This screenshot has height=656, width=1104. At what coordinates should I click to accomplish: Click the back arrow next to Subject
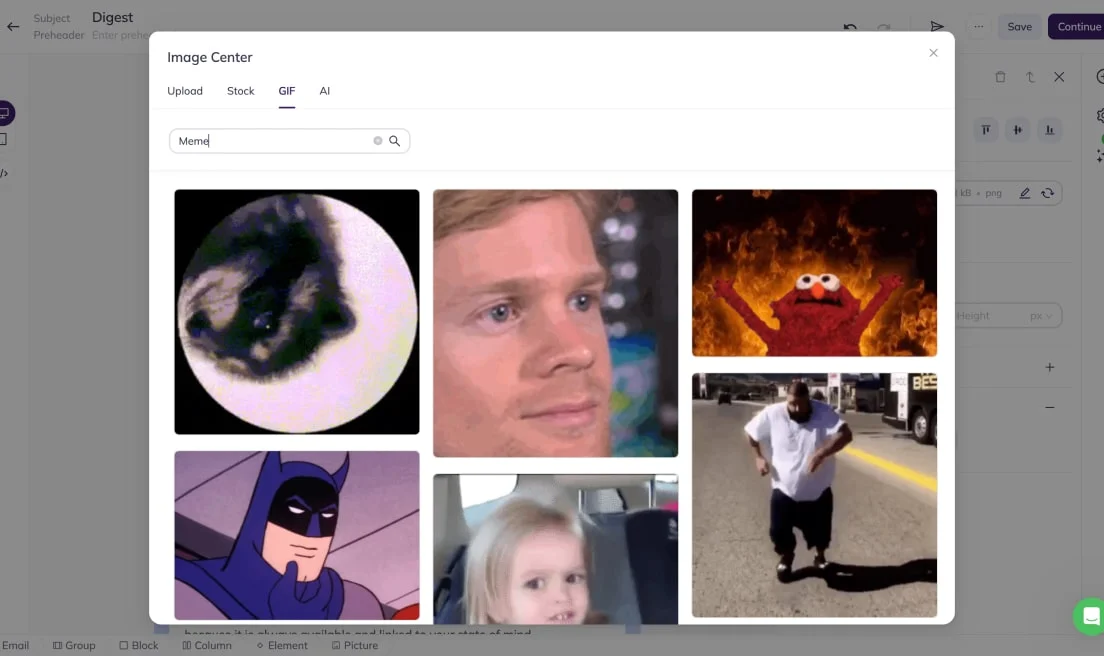coord(13,27)
